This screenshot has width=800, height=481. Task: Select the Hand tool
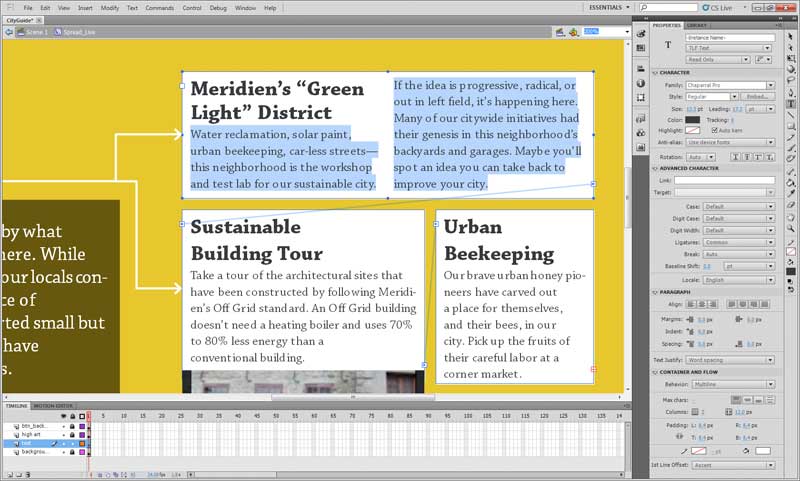pos(791,218)
